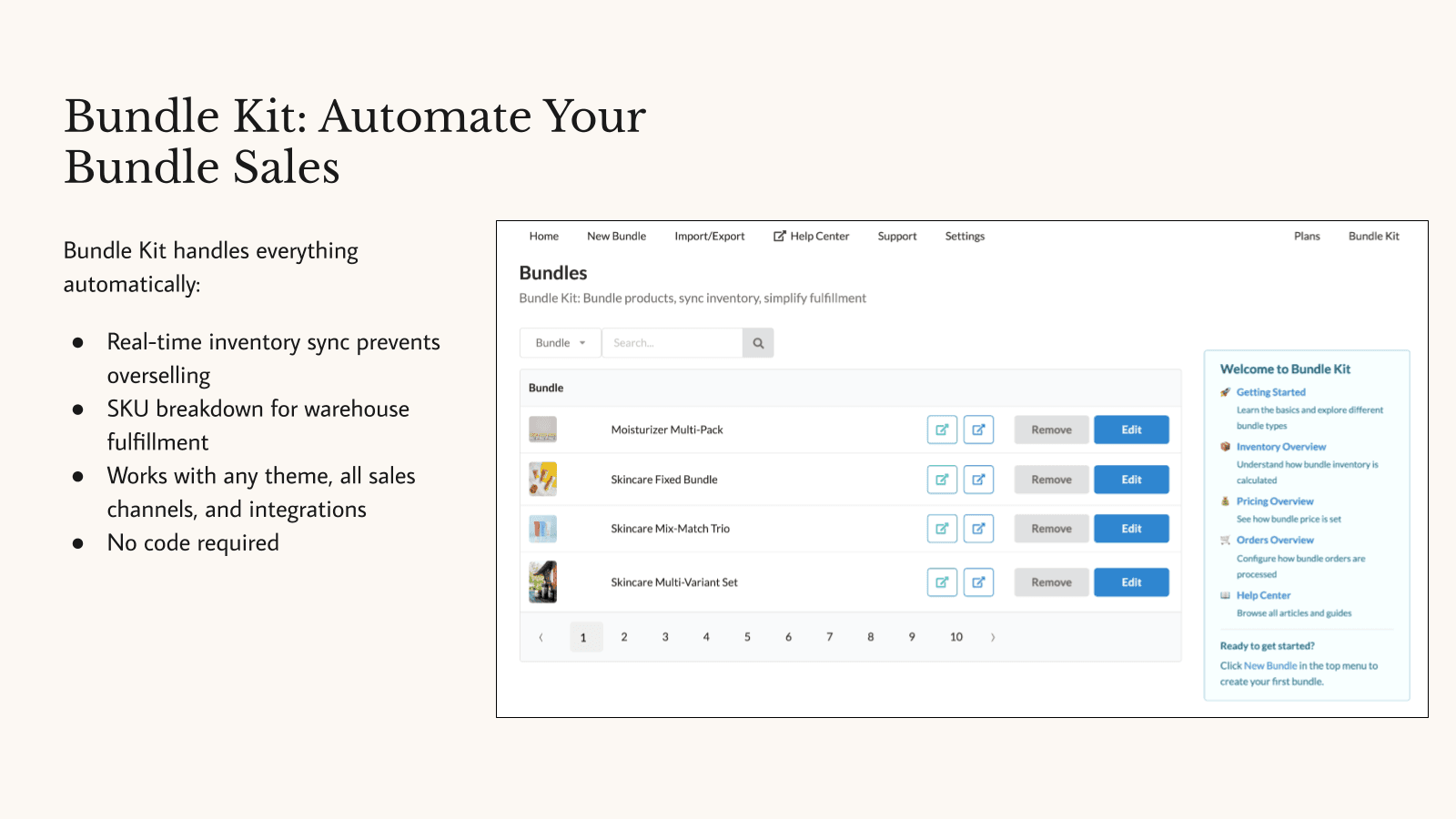Remove the Skincare Fixed Bundle
1456x819 pixels.
(x=1052, y=480)
